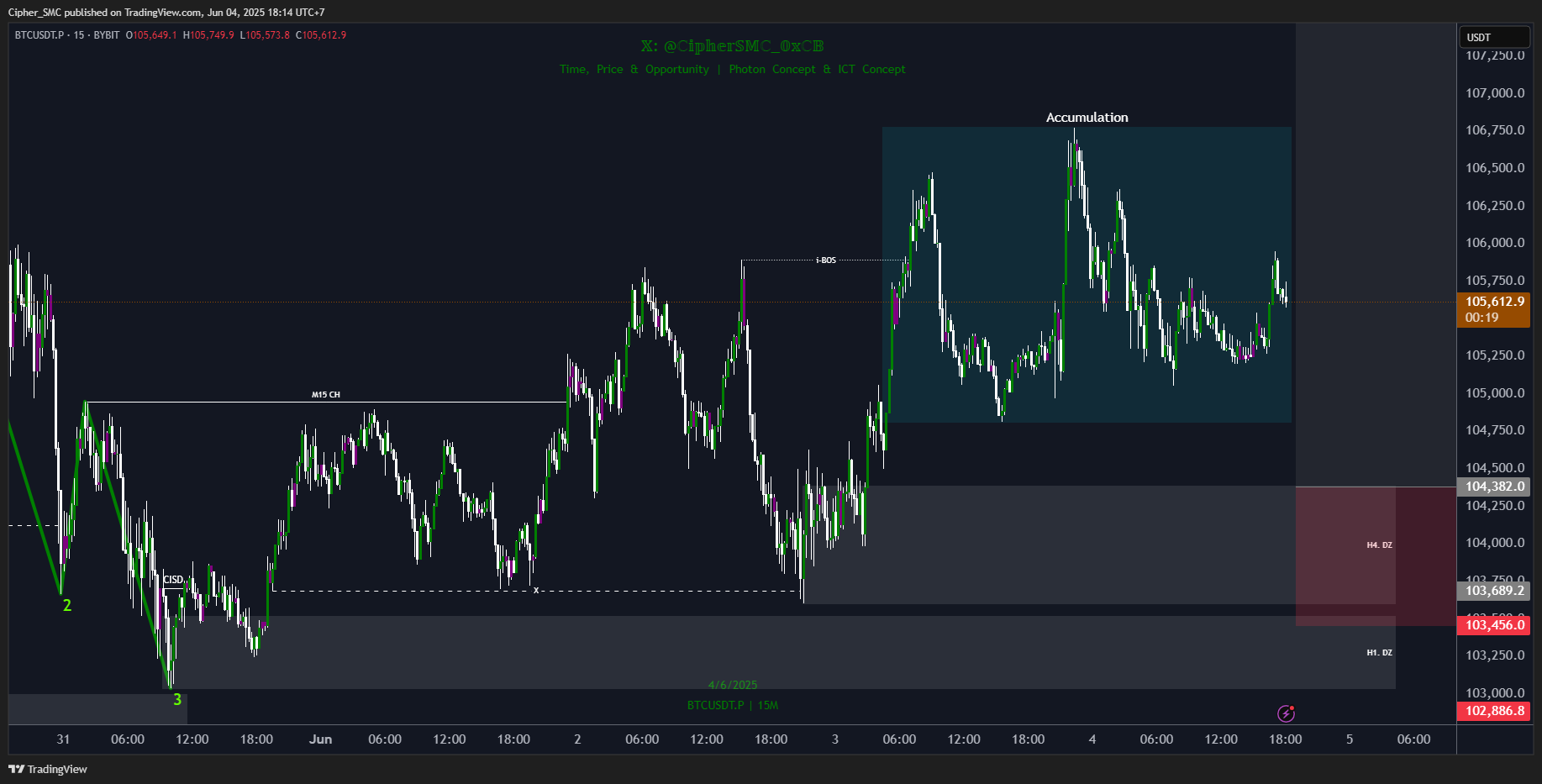
Task: Open the USDT currency selector
Action: point(1494,37)
